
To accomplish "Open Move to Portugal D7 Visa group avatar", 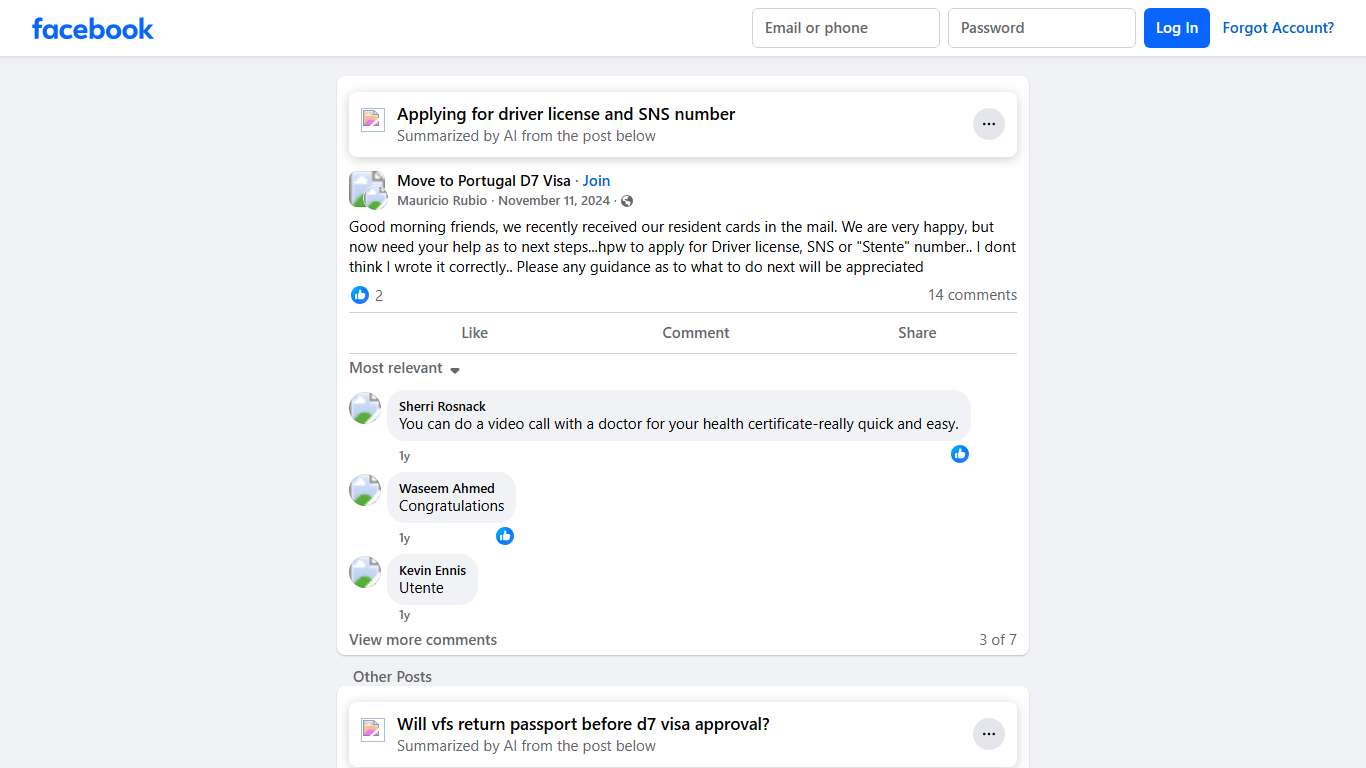I will pyautogui.click(x=367, y=189).
